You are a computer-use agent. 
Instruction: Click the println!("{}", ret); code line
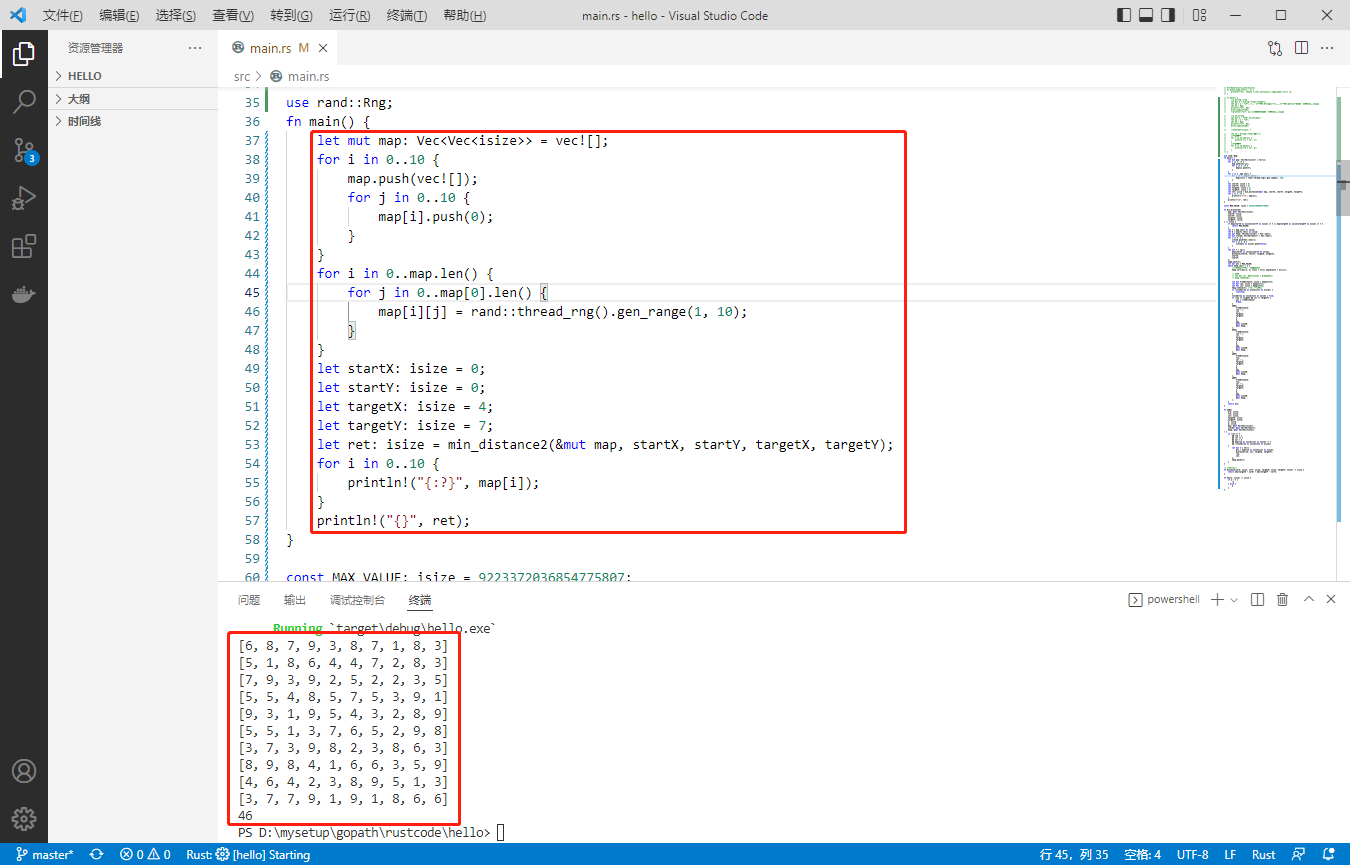coord(393,520)
